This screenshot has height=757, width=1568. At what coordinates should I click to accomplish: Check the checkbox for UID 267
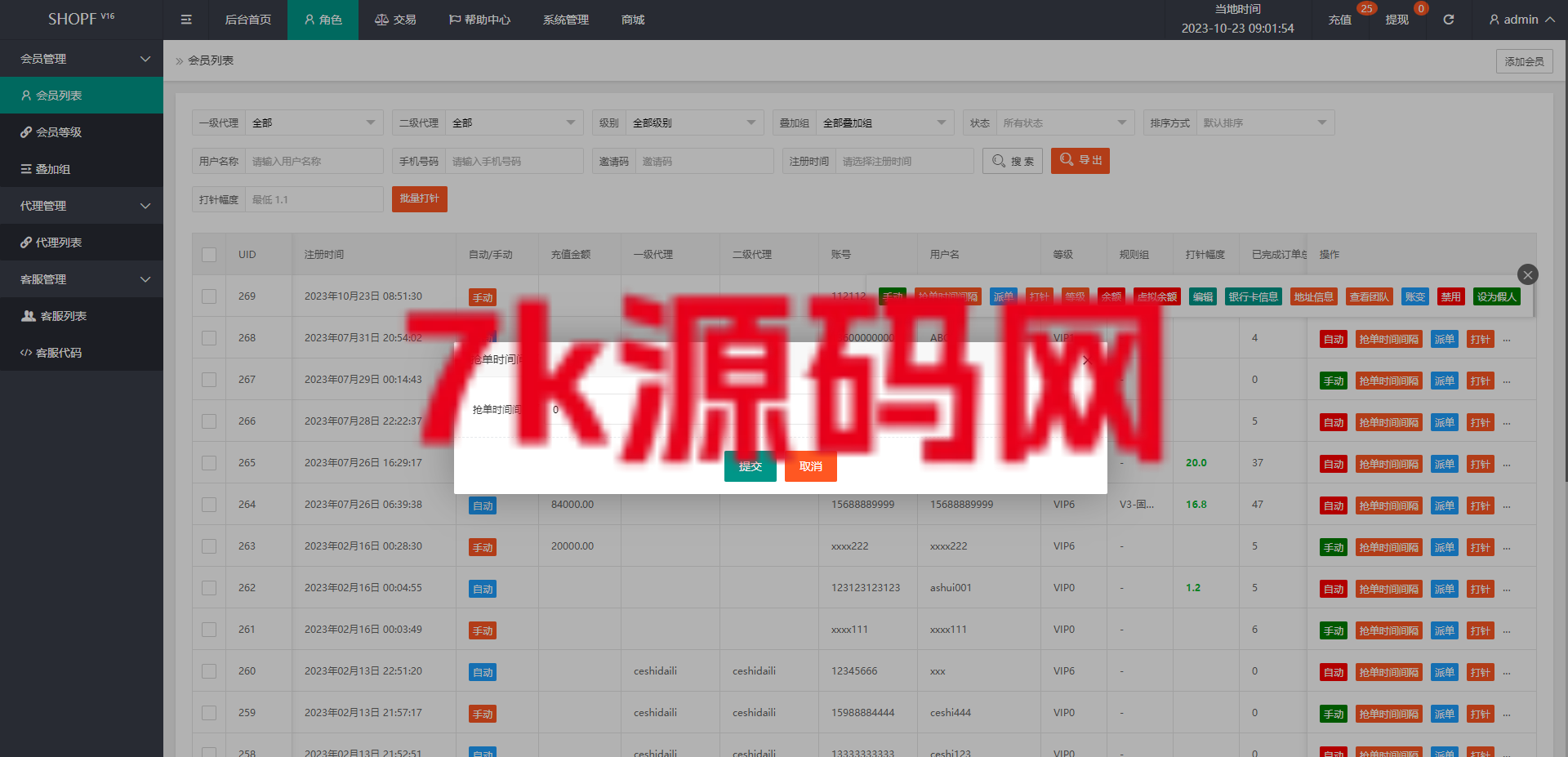[x=209, y=380]
